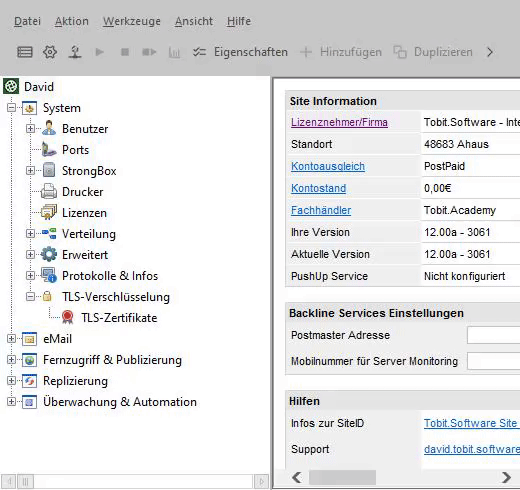Expand the Überwachung & Automation node
520x490 pixels.
tap(11, 402)
